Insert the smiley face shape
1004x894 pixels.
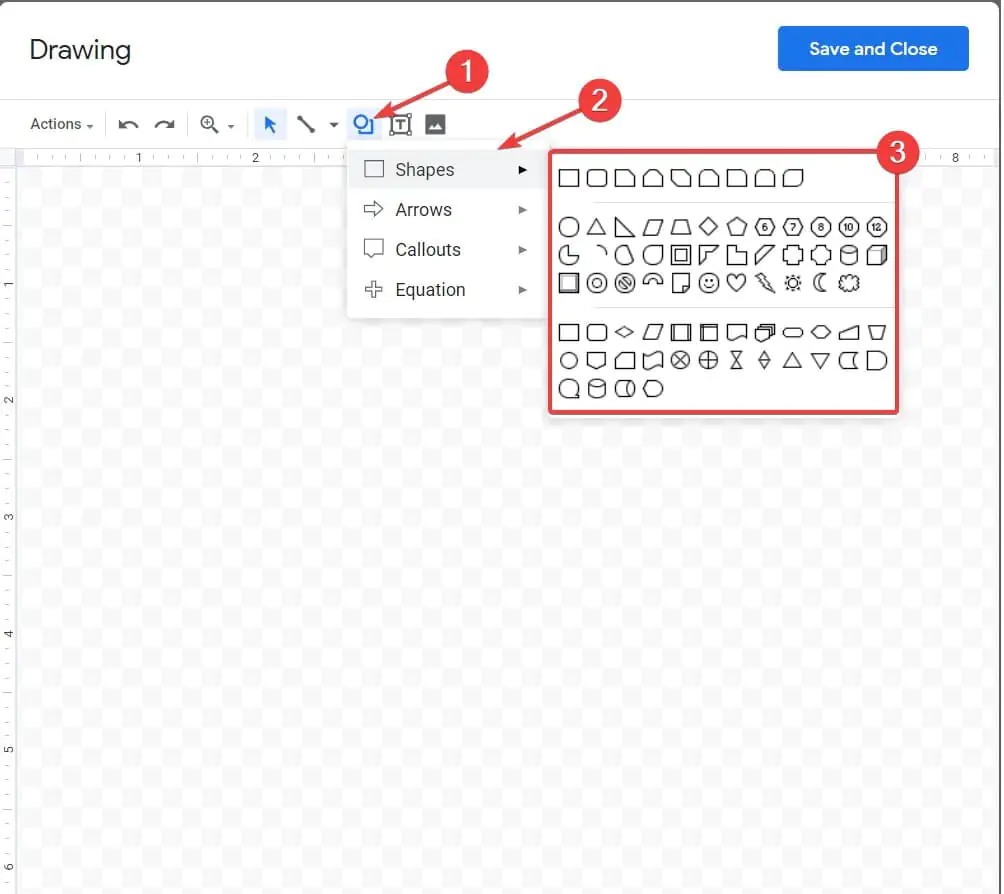click(x=708, y=283)
